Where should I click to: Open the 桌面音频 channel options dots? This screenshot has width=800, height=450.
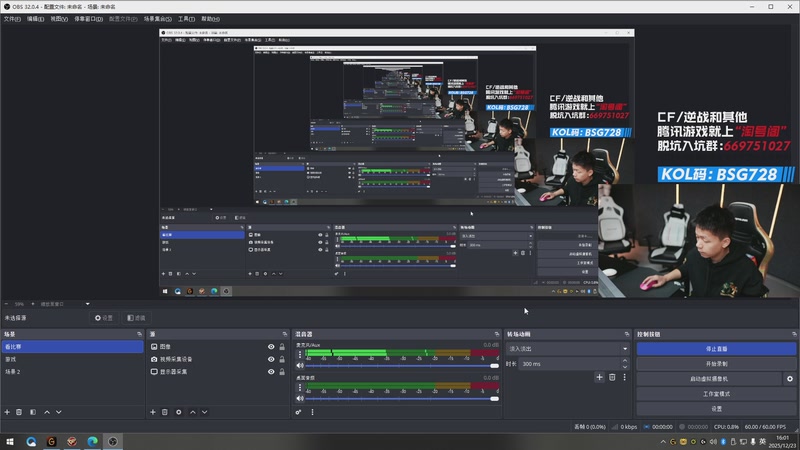tap(299, 388)
